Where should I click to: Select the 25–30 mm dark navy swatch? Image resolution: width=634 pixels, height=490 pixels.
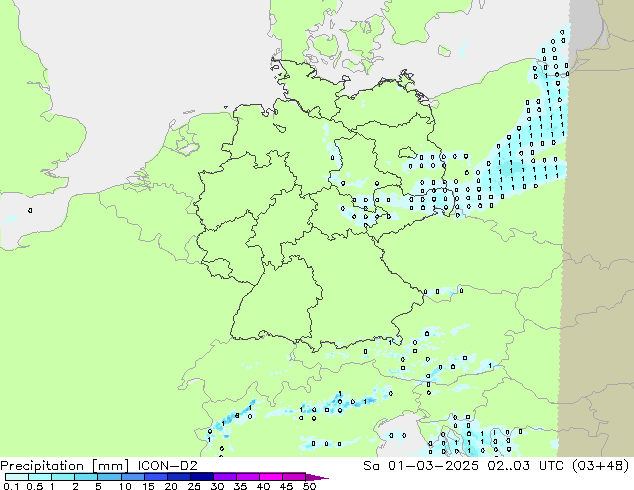[202, 477]
